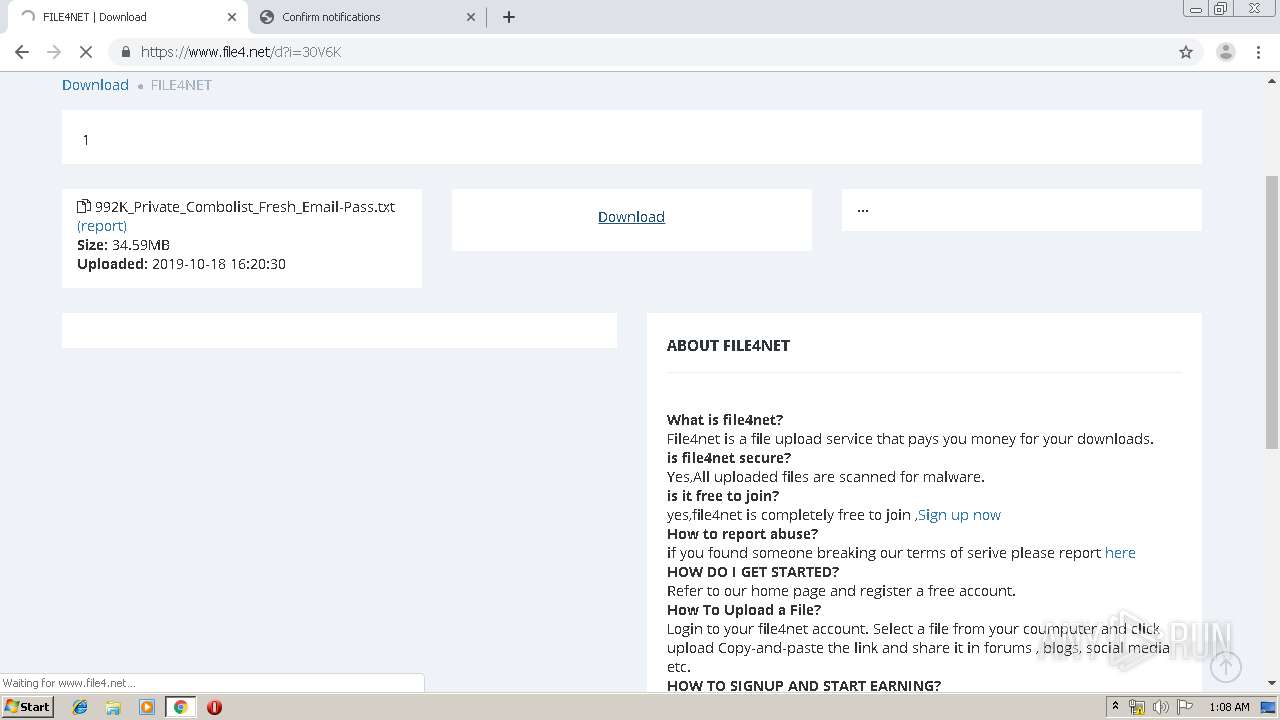
Task: Close the FILE4NET Download tab
Action: pyautogui.click(x=232, y=17)
